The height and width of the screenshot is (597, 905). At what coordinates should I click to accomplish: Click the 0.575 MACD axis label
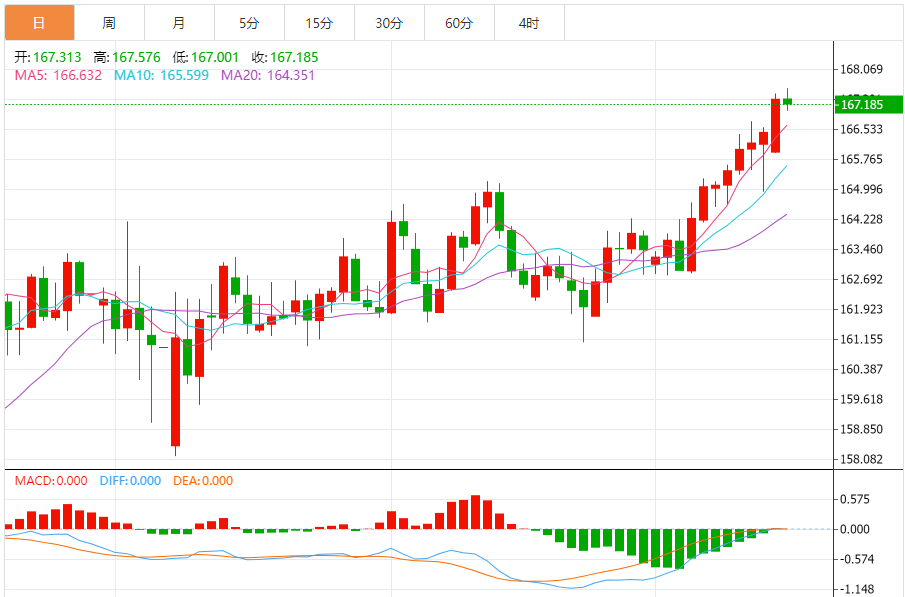click(855, 499)
